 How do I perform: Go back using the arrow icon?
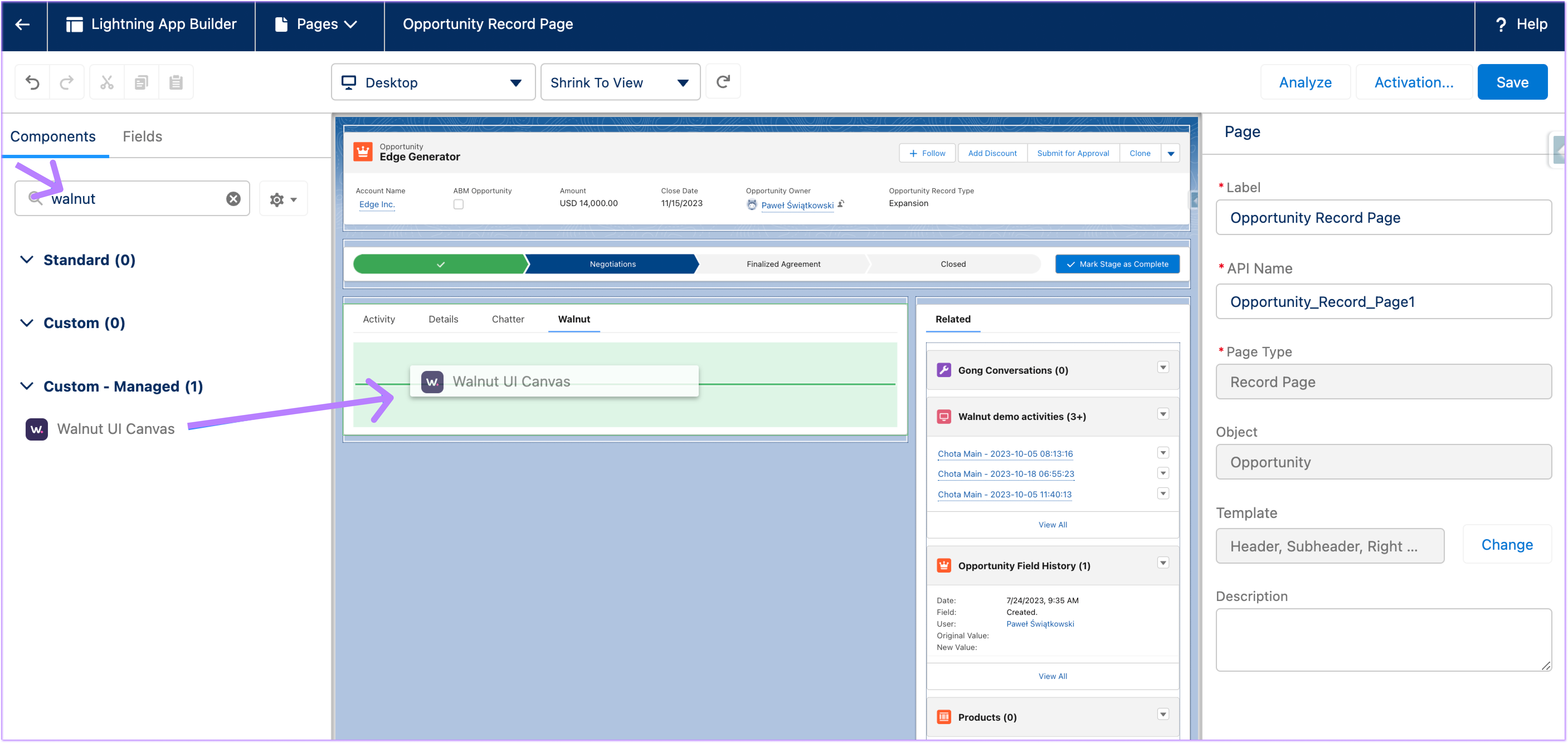click(x=23, y=24)
